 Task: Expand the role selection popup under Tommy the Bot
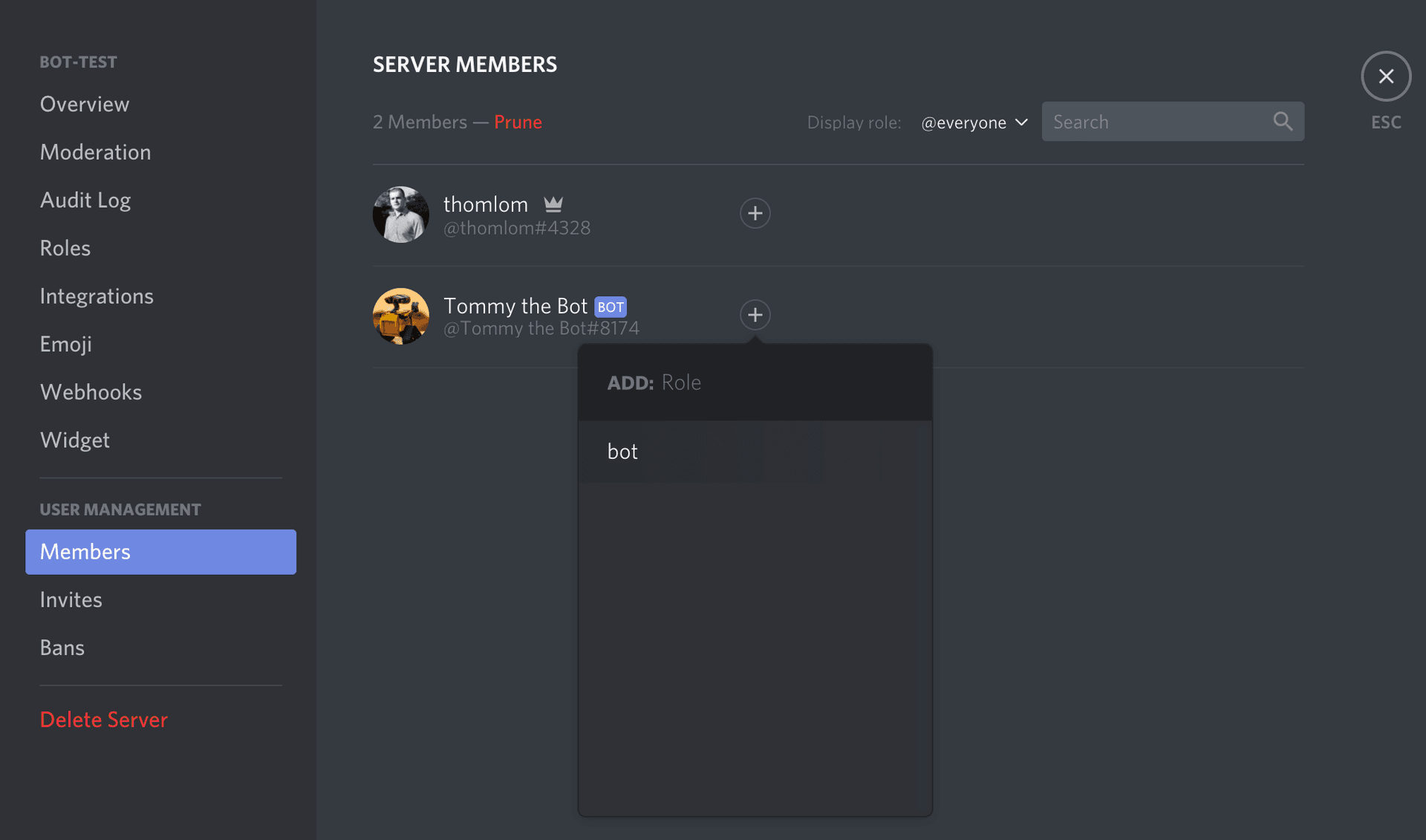[x=755, y=314]
